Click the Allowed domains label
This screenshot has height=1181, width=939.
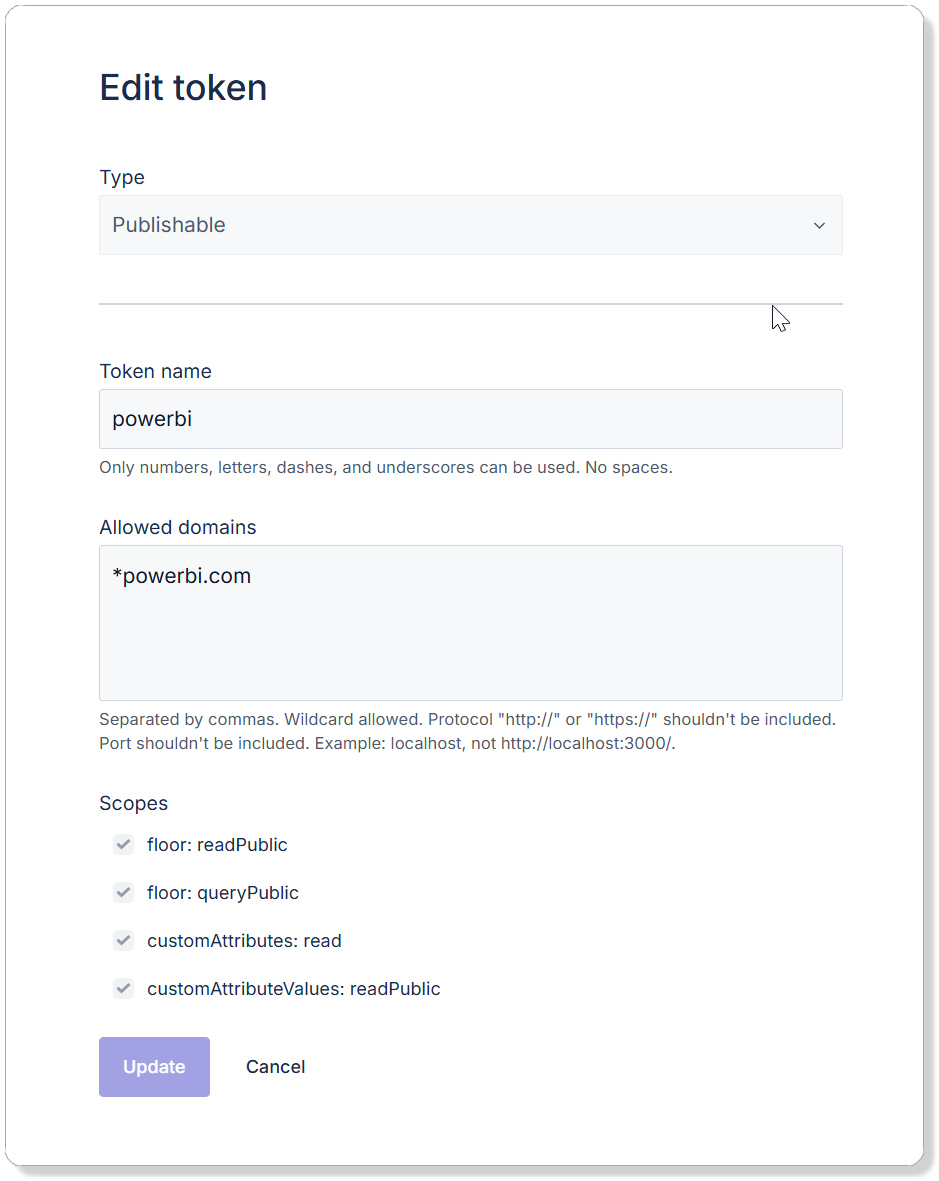177,527
